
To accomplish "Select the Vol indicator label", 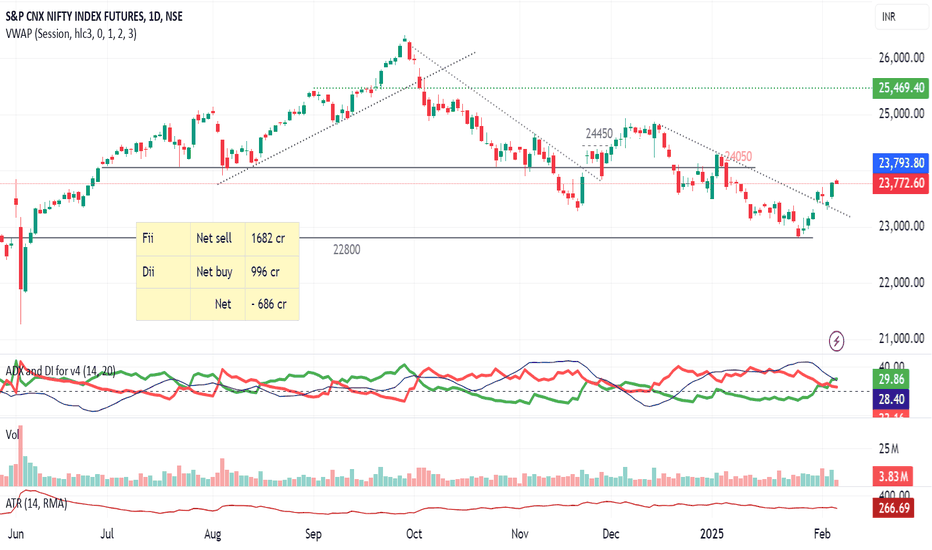I will [x=12, y=435].
